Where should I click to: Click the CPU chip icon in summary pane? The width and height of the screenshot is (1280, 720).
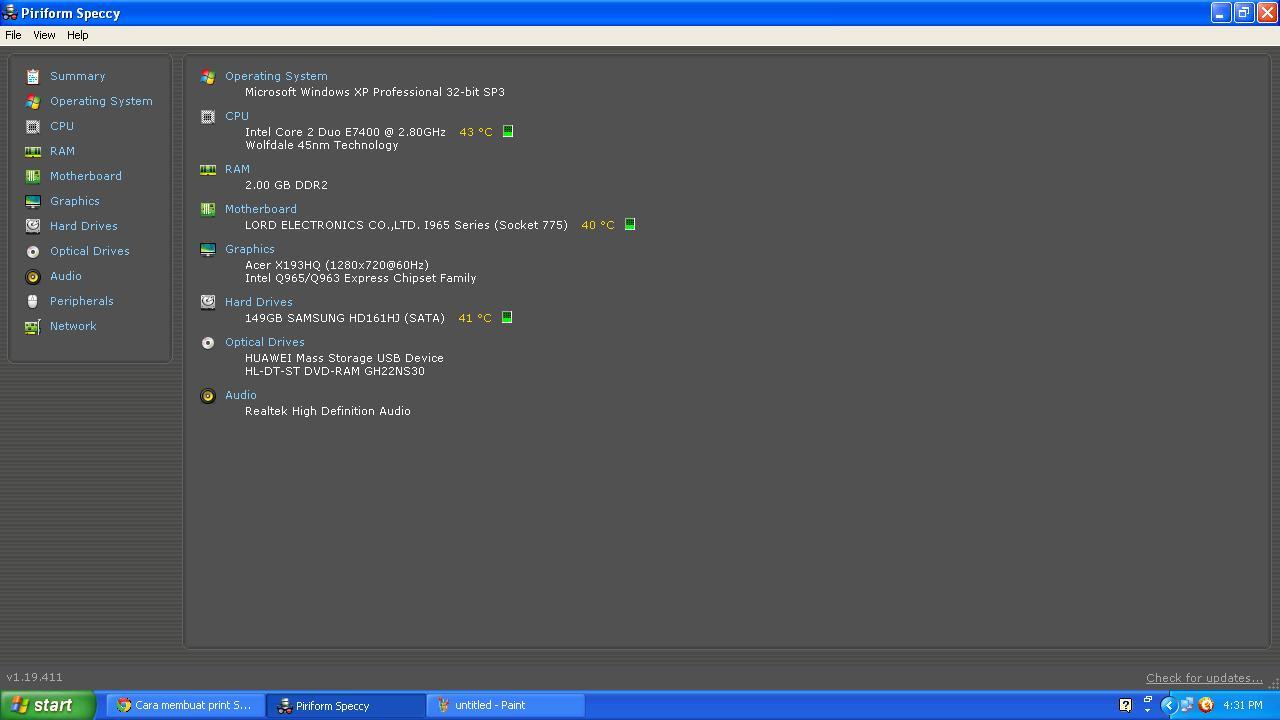point(208,116)
